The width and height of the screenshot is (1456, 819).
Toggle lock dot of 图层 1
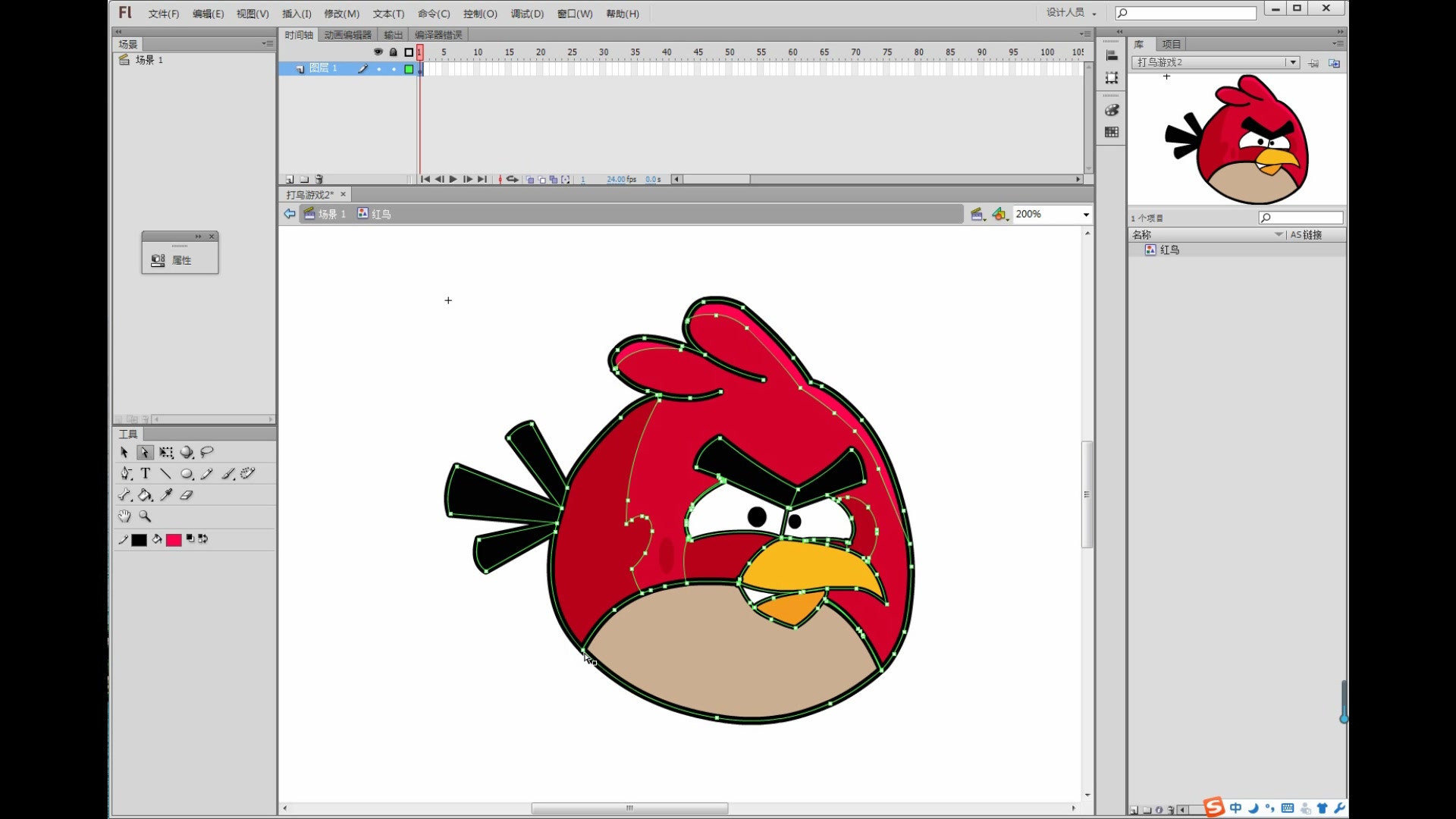point(394,69)
